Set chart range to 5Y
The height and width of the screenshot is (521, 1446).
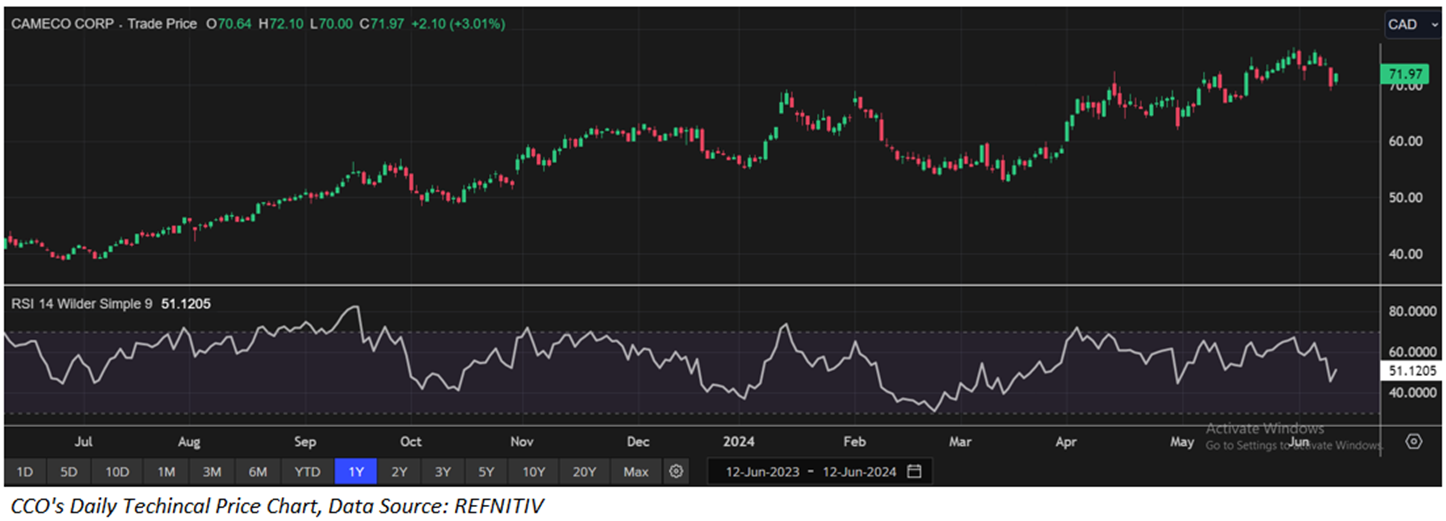pos(485,471)
